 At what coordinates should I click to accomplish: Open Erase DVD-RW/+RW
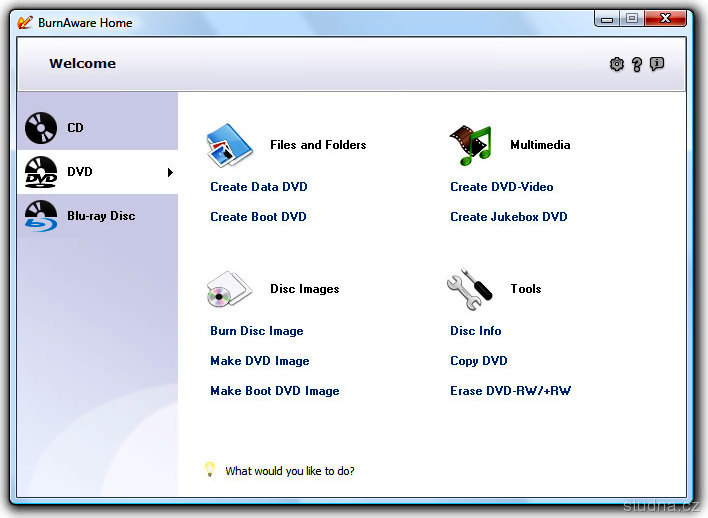coord(510,391)
